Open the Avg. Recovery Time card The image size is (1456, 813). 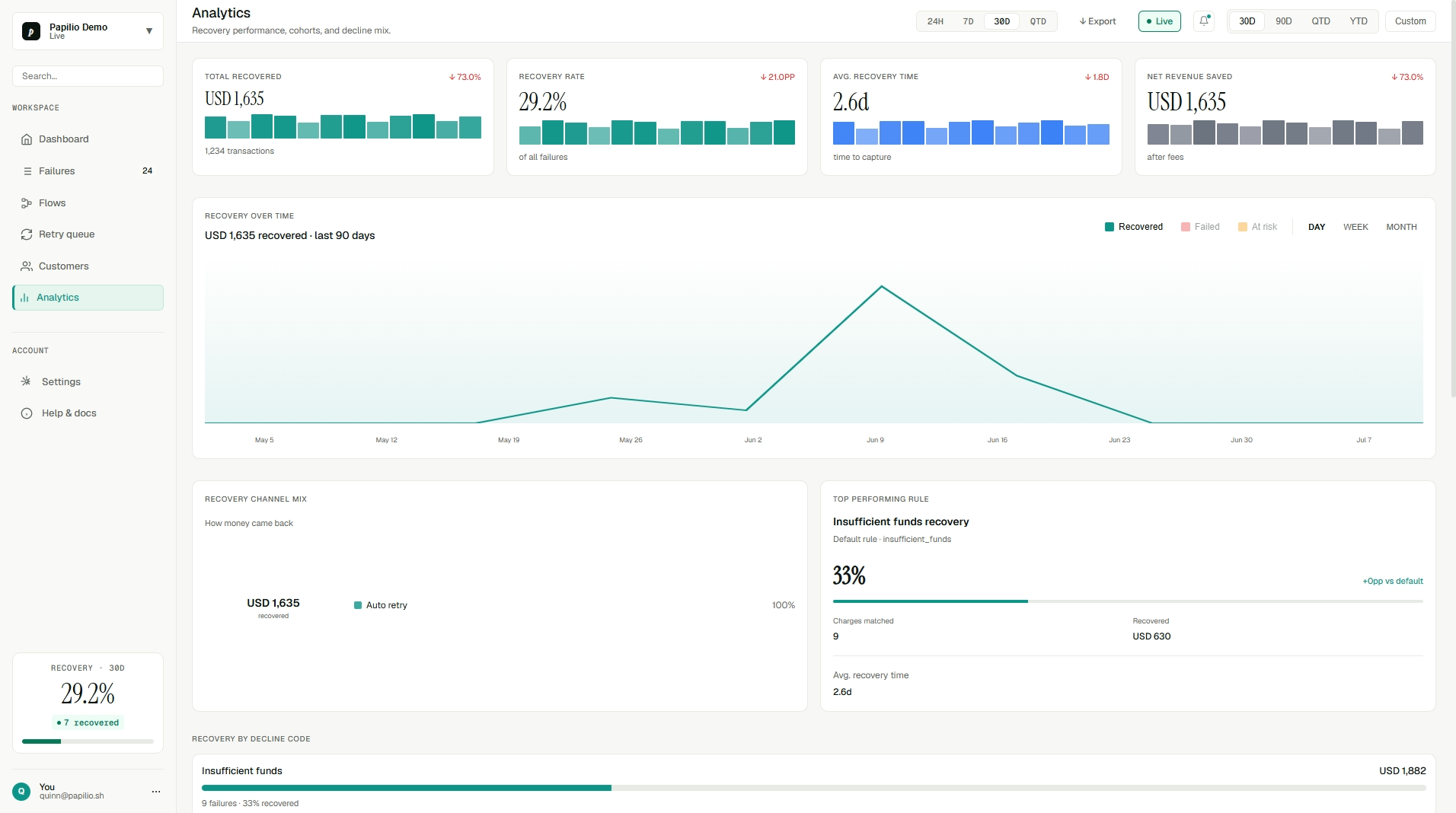click(971, 116)
